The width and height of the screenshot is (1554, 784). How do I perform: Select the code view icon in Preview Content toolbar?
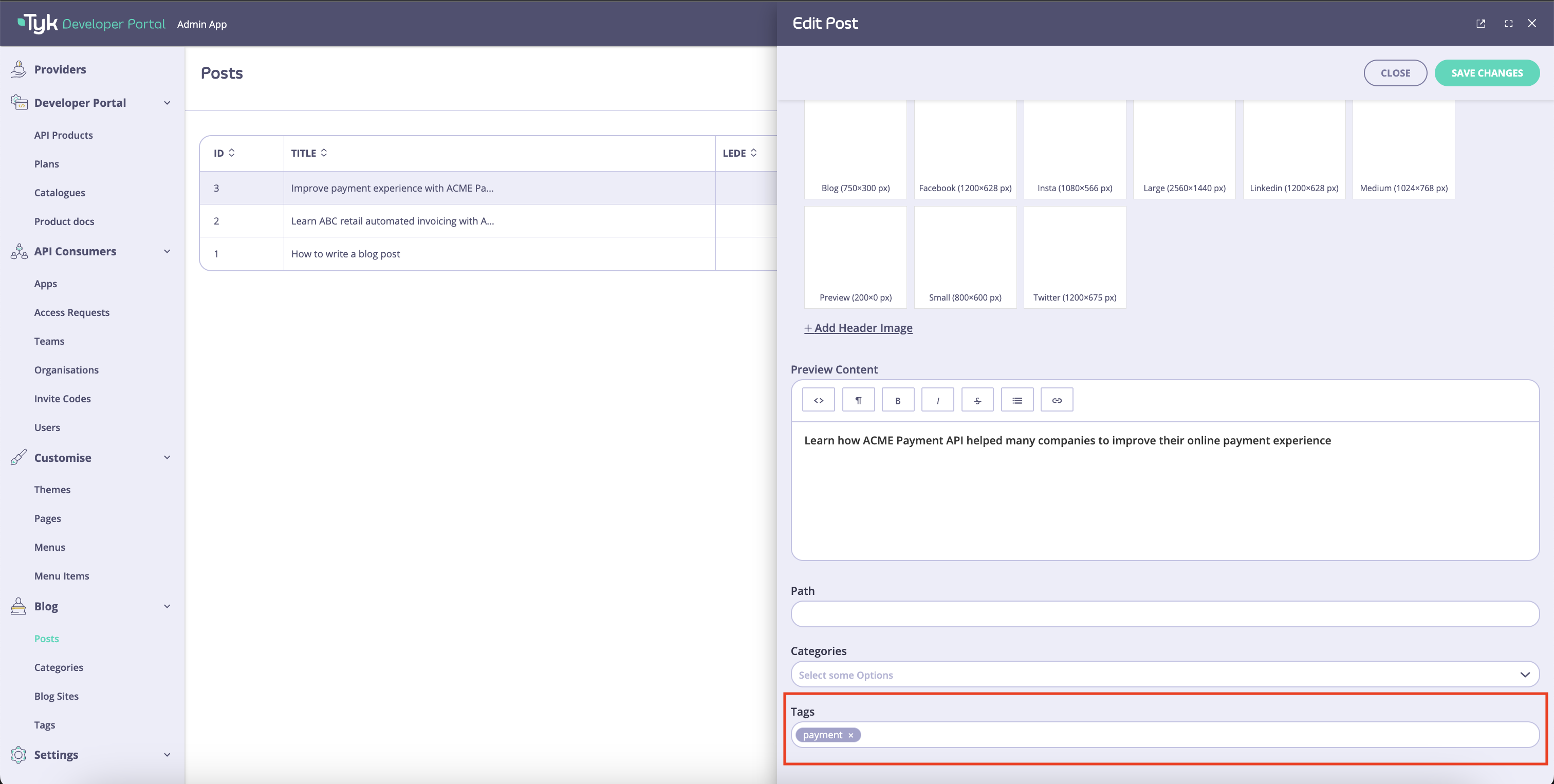pyautogui.click(x=818, y=399)
